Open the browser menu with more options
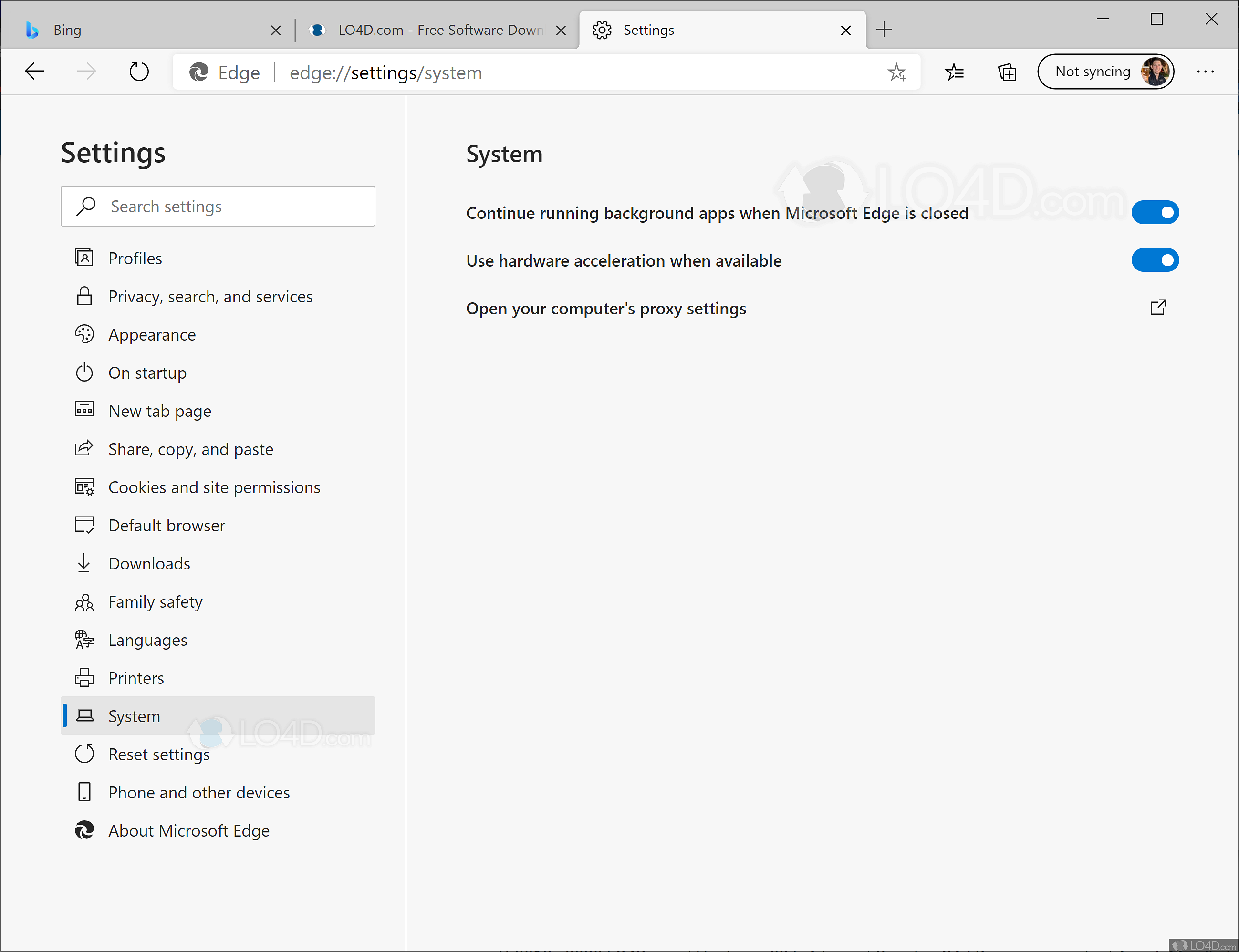The height and width of the screenshot is (952, 1239). (x=1205, y=72)
